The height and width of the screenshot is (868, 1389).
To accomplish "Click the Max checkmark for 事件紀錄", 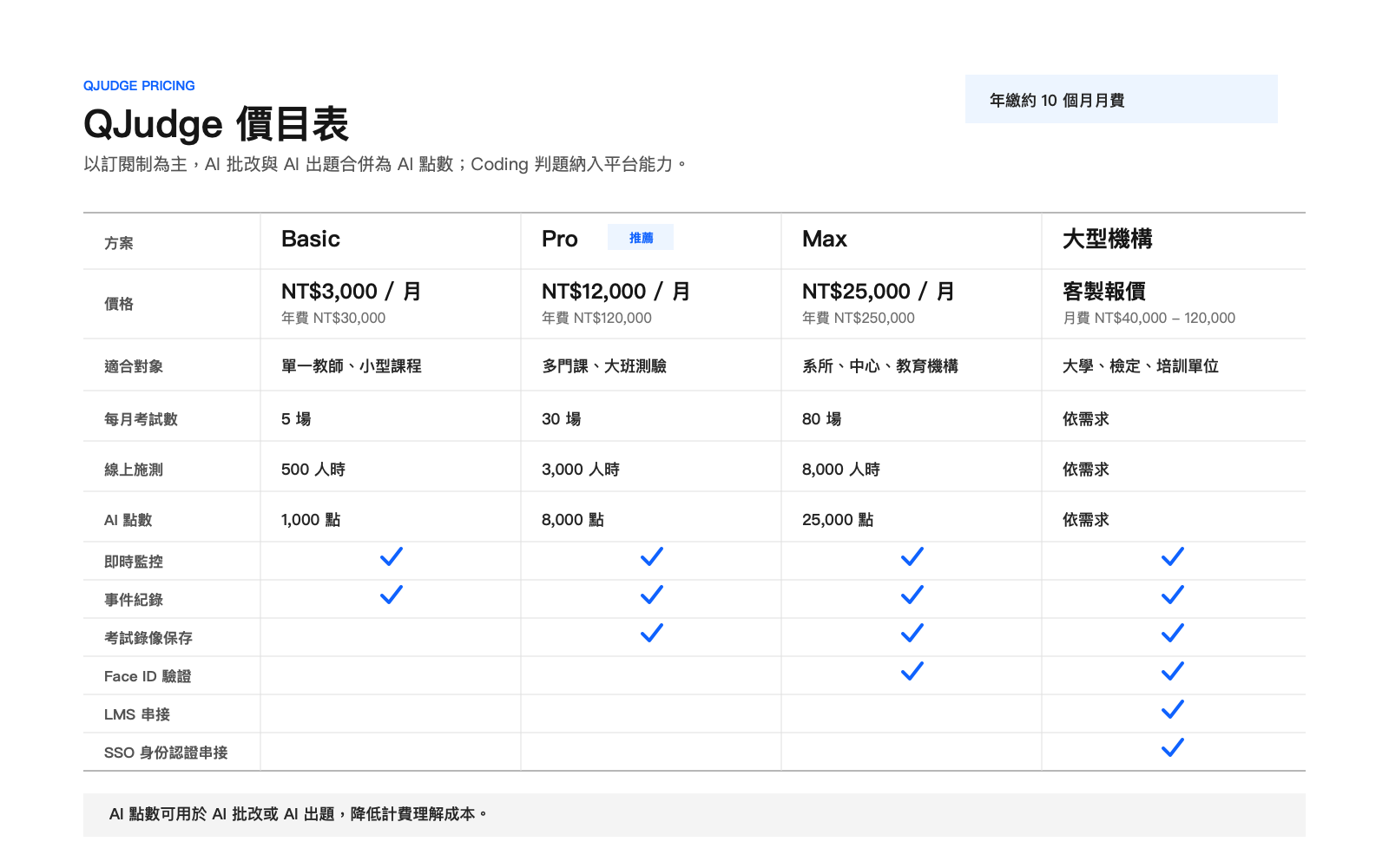I will pyautogui.click(x=912, y=595).
